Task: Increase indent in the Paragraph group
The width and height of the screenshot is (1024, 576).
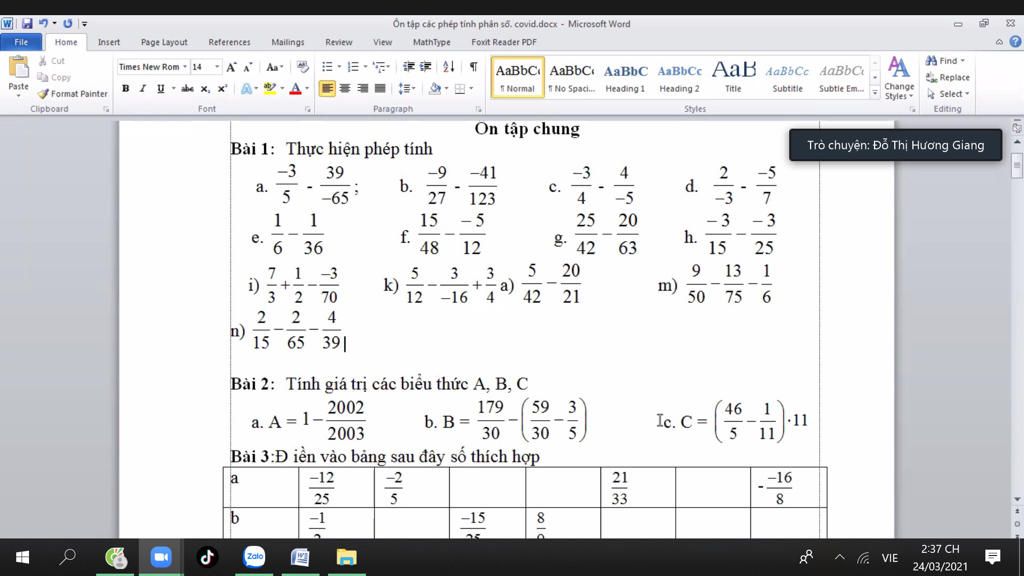Action: [x=426, y=67]
